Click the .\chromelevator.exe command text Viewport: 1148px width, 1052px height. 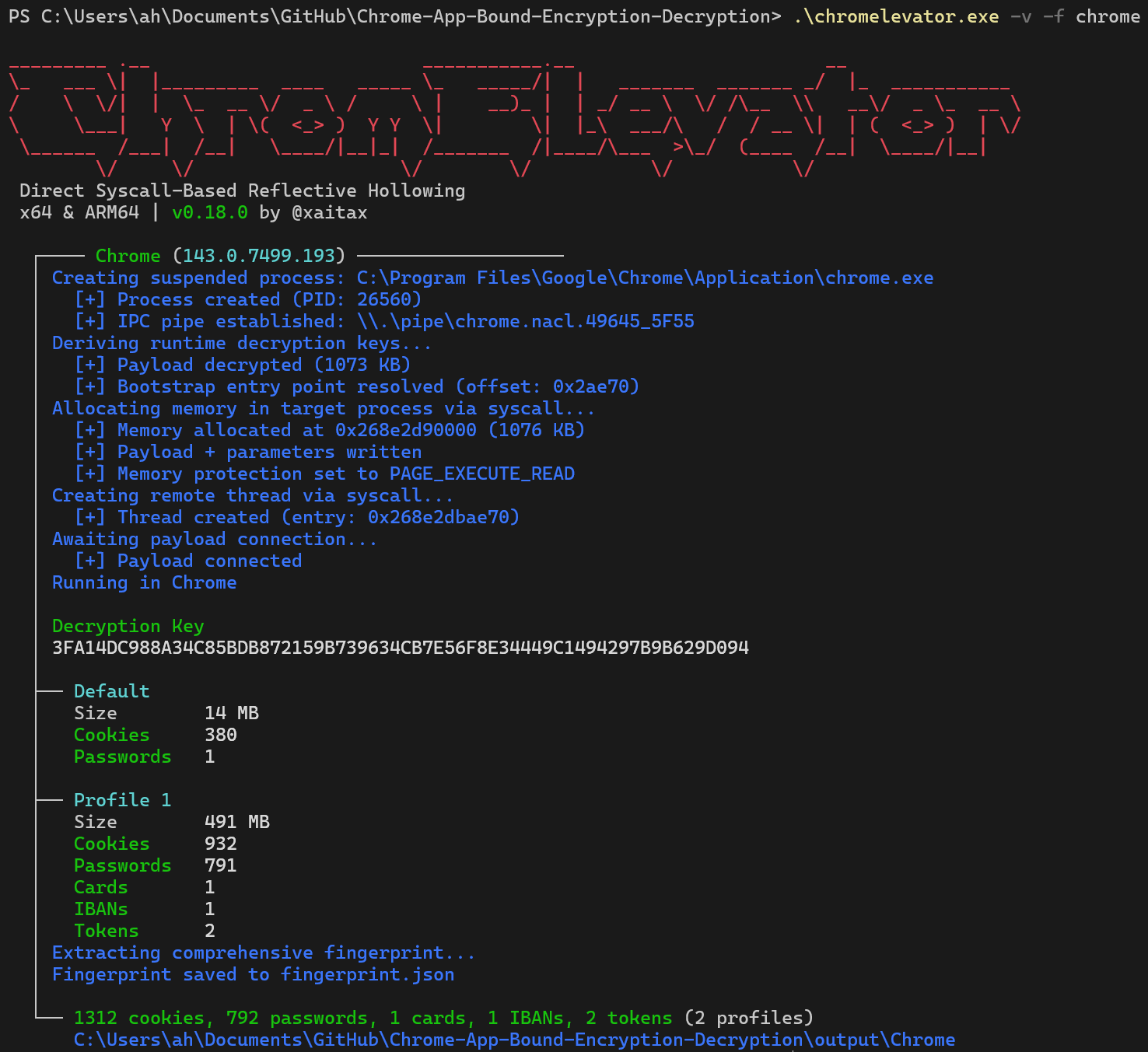coord(896,16)
